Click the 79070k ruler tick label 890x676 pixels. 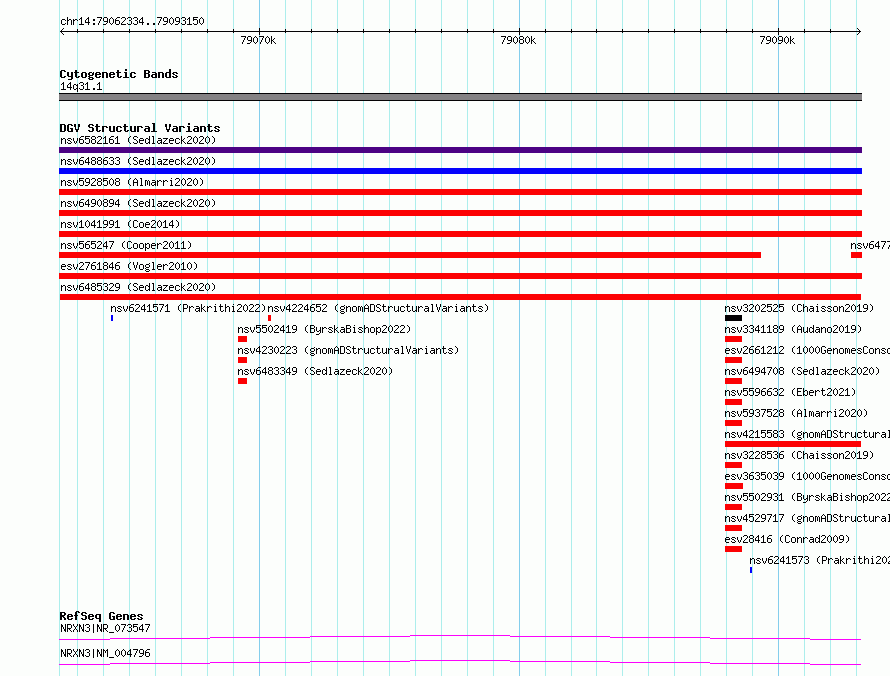point(258,40)
